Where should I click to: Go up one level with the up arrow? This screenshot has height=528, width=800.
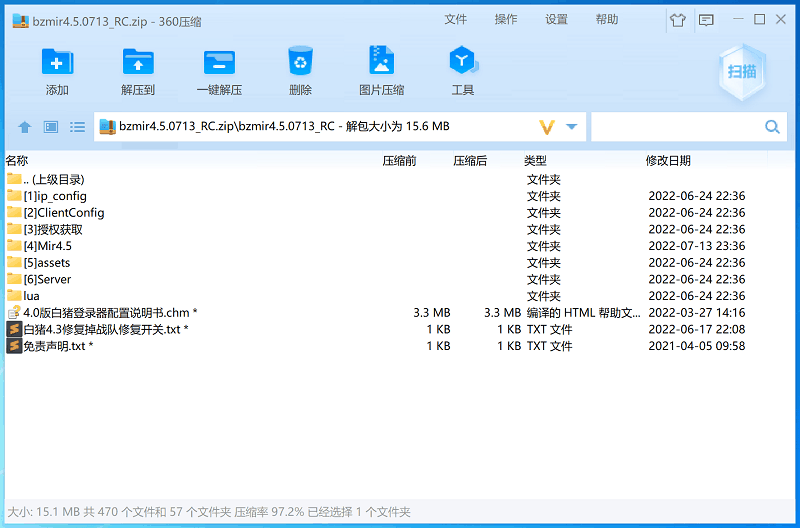tap(24, 127)
